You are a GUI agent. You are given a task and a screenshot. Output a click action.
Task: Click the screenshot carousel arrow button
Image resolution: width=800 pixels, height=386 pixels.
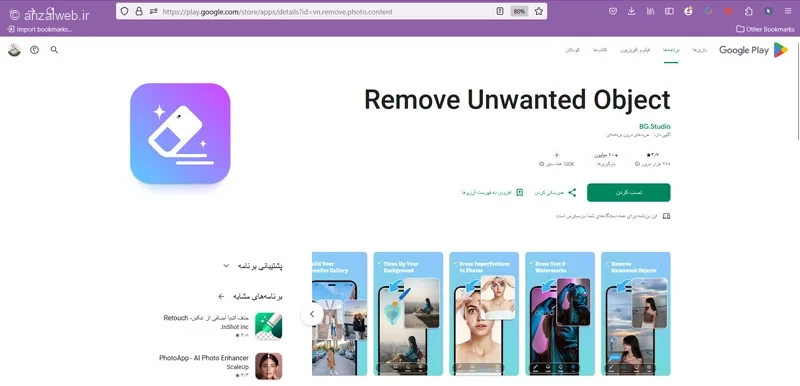(312, 314)
